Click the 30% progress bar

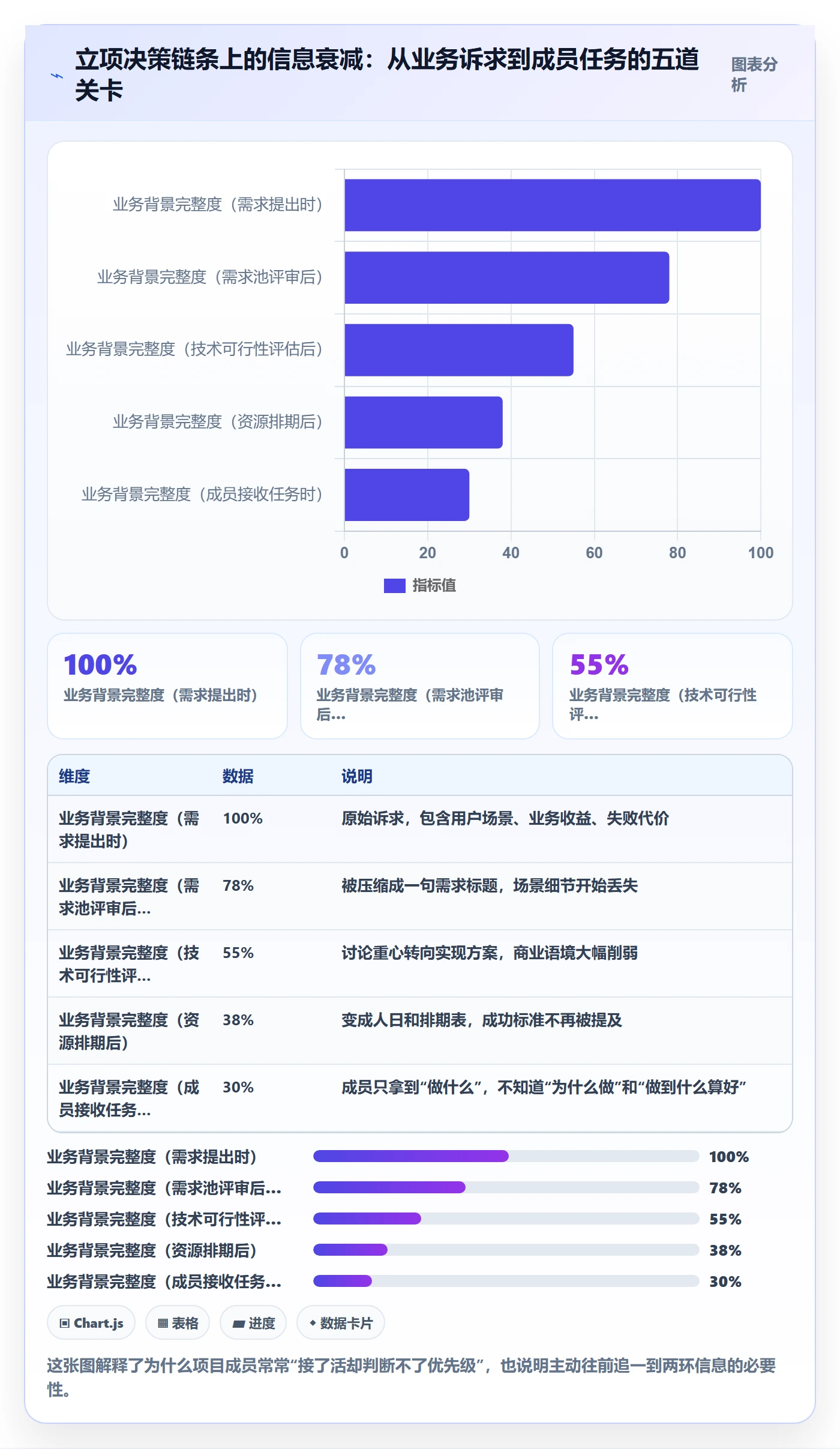pos(506,1281)
